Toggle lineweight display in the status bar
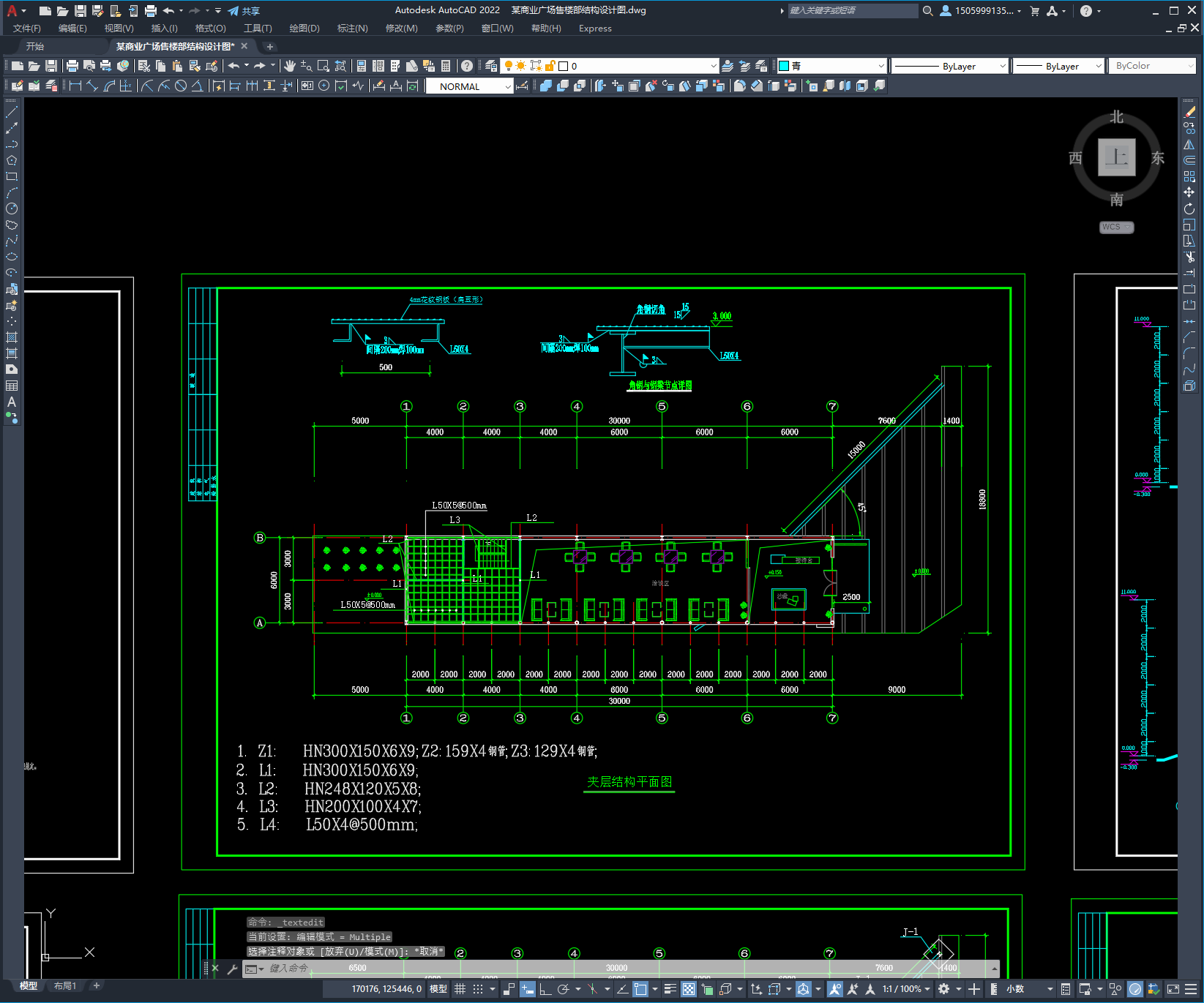This screenshot has width=1204, height=1003. (x=670, y=989)
